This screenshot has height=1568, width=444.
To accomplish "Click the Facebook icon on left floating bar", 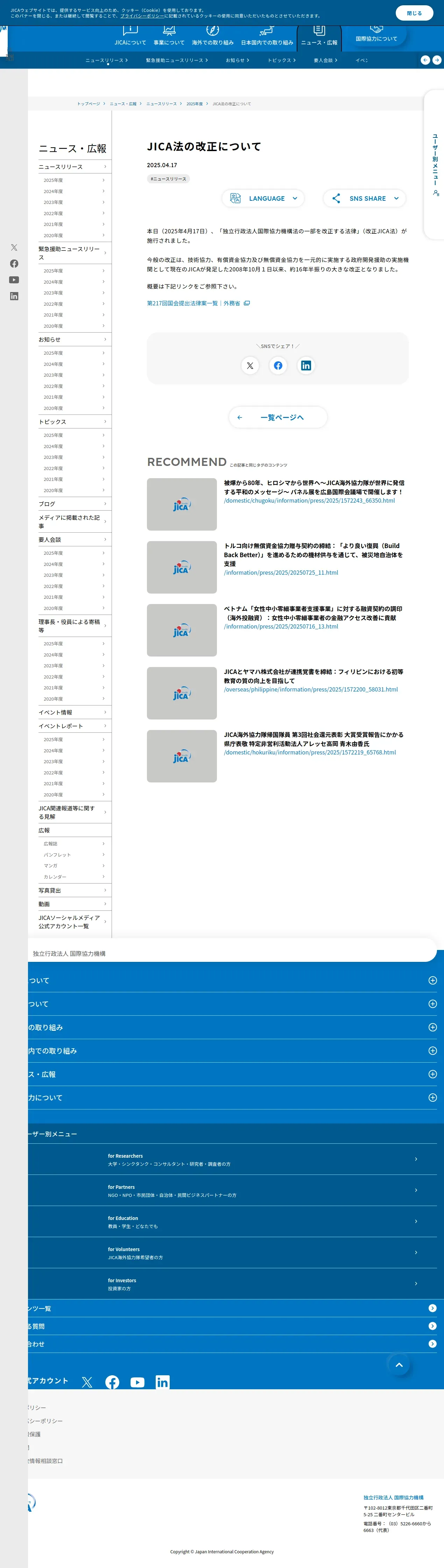I will pyautogui.click(x=14, y=264).
